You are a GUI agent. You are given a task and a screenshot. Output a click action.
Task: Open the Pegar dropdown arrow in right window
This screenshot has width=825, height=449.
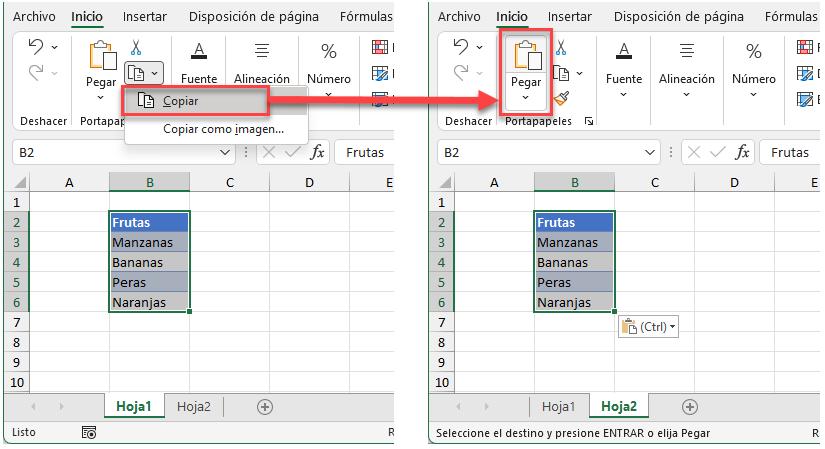coord(526,97)
